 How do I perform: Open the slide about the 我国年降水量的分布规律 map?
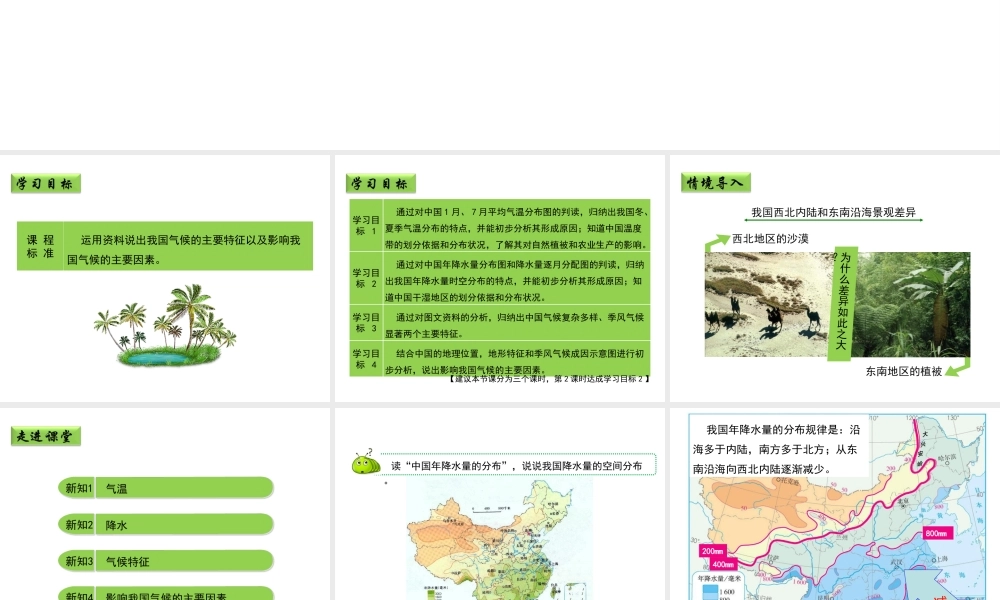(835, 504)
